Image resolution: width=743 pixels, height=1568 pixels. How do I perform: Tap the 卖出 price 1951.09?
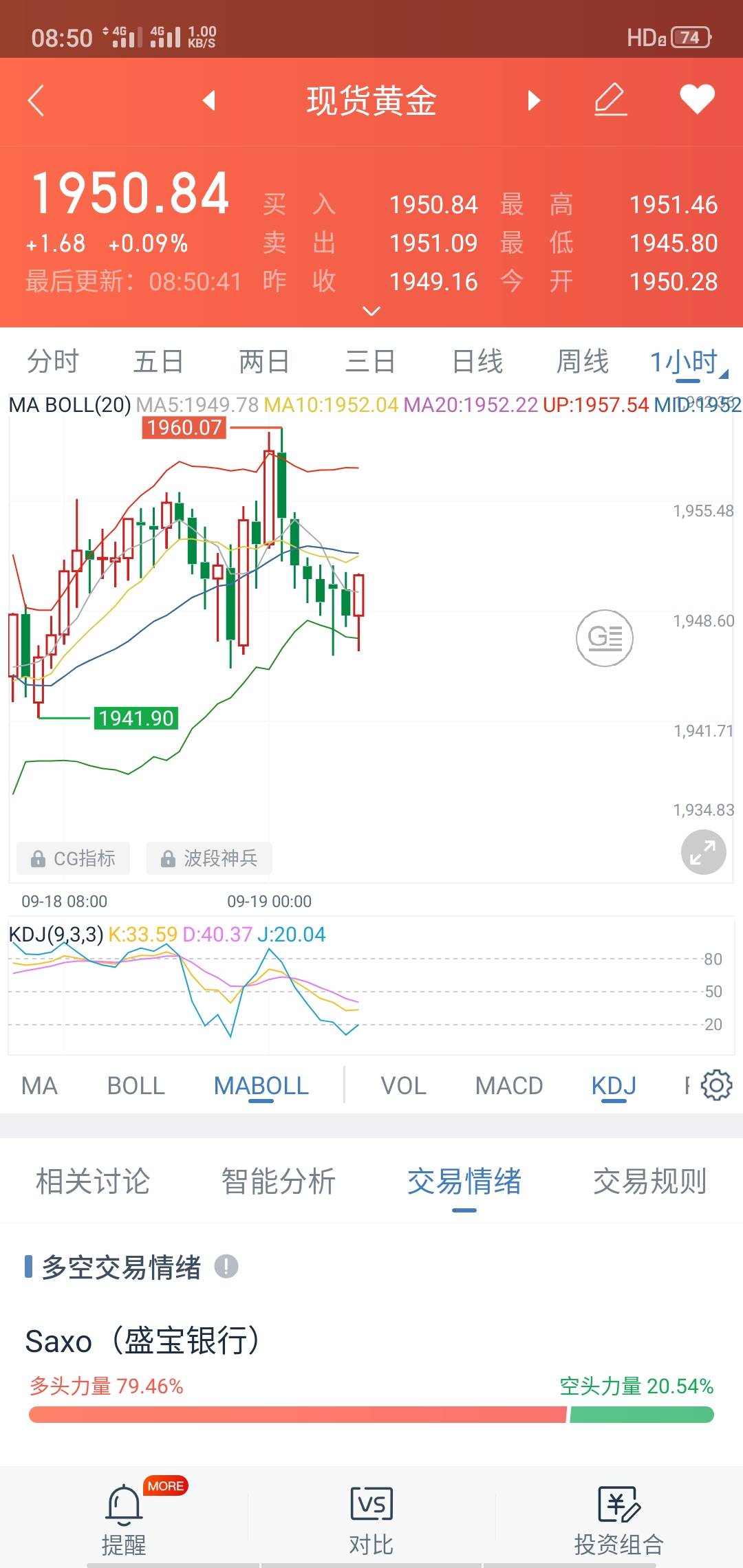(433, 243)
